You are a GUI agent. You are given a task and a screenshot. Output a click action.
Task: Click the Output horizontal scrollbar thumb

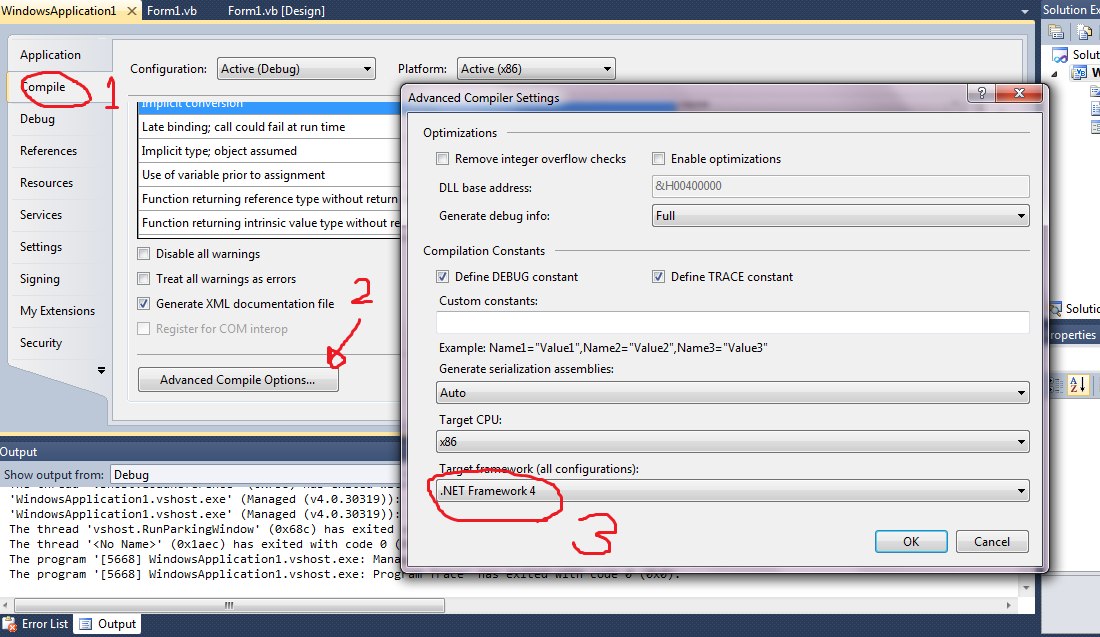click(x=229, y=605)
